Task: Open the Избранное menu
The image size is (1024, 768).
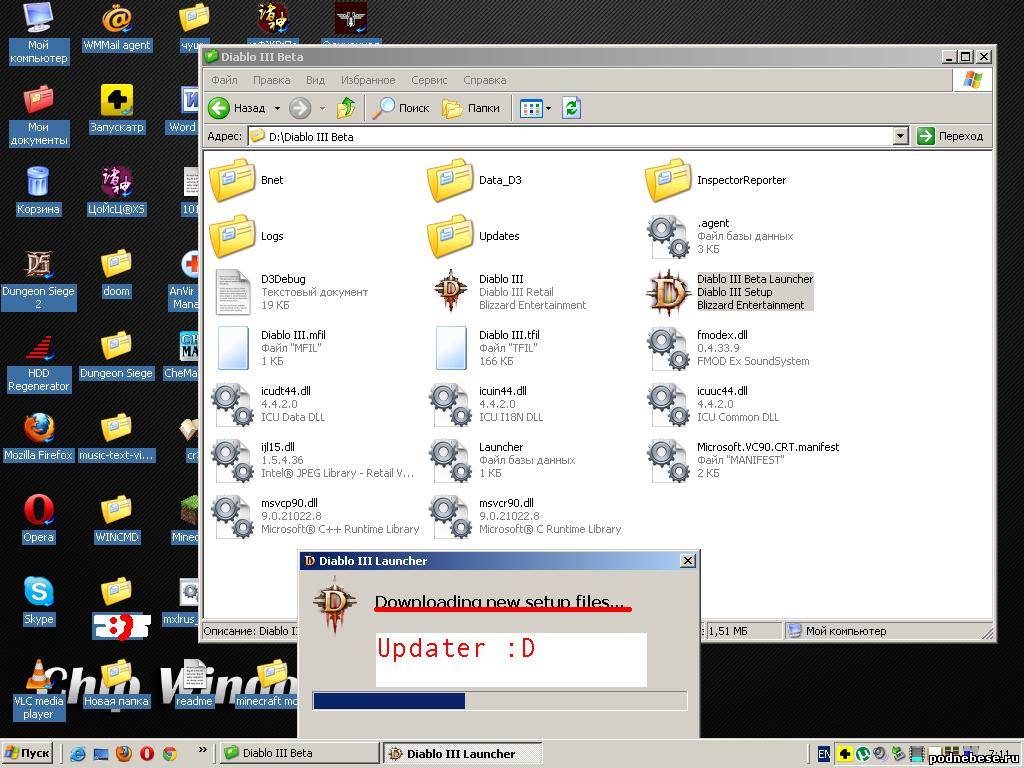Action: coord(368,80)
